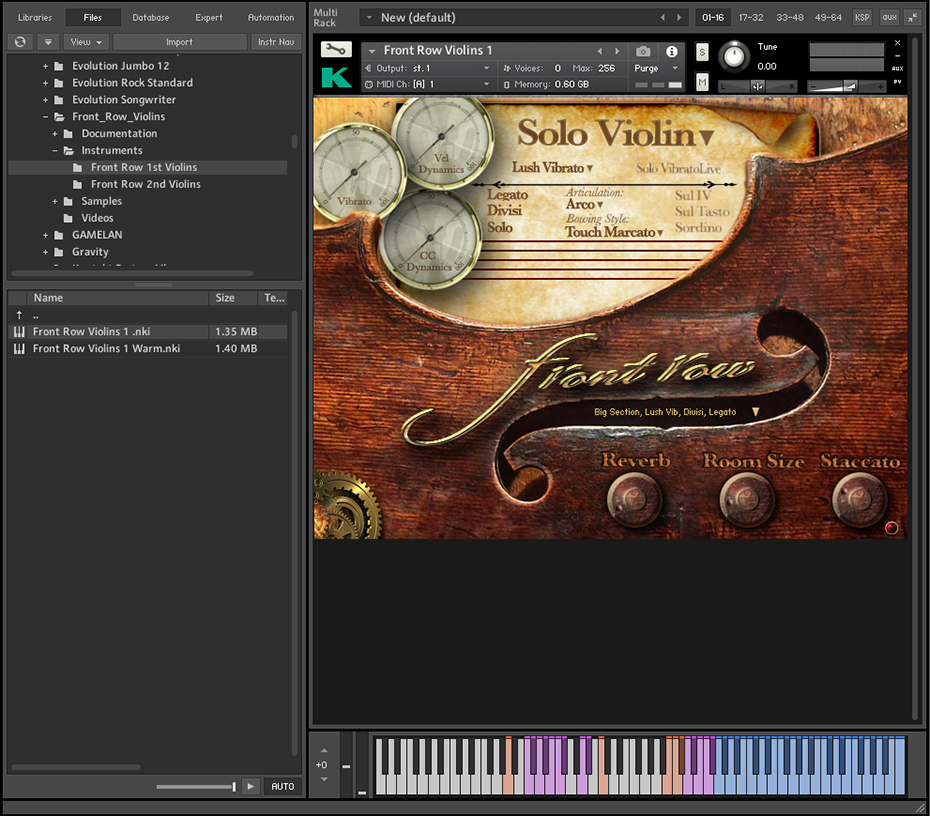
Task: Click the Tune knob
Action: pyautogui.click(x=734, y=57)
